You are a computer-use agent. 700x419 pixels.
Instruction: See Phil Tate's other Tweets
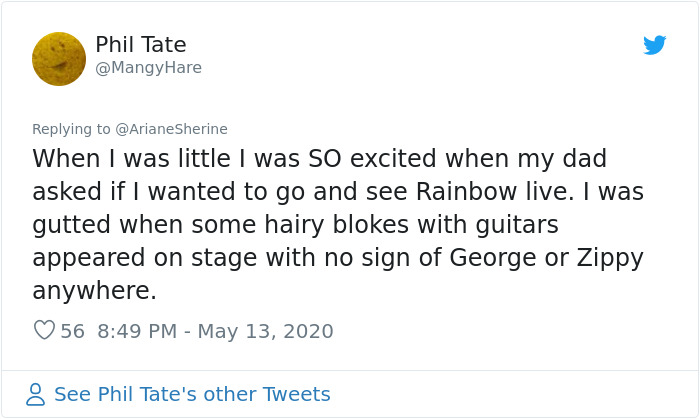(x=192, y=394)
